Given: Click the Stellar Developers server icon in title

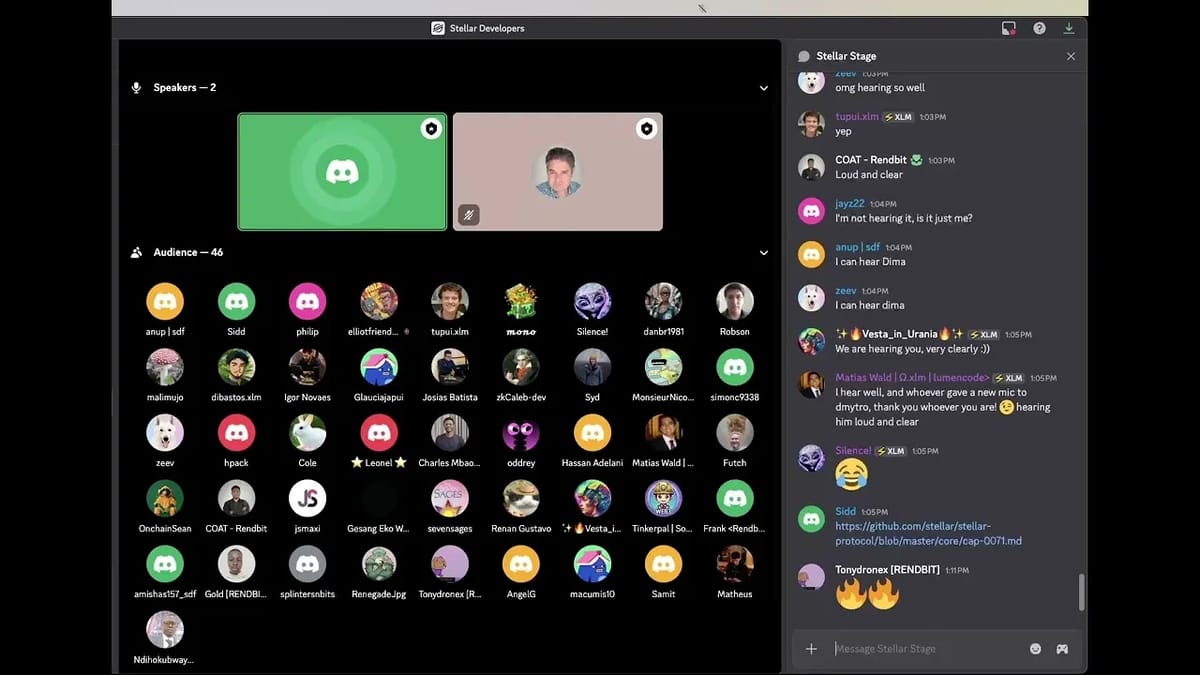Looking at the screenshot, I should pos(438,28).
